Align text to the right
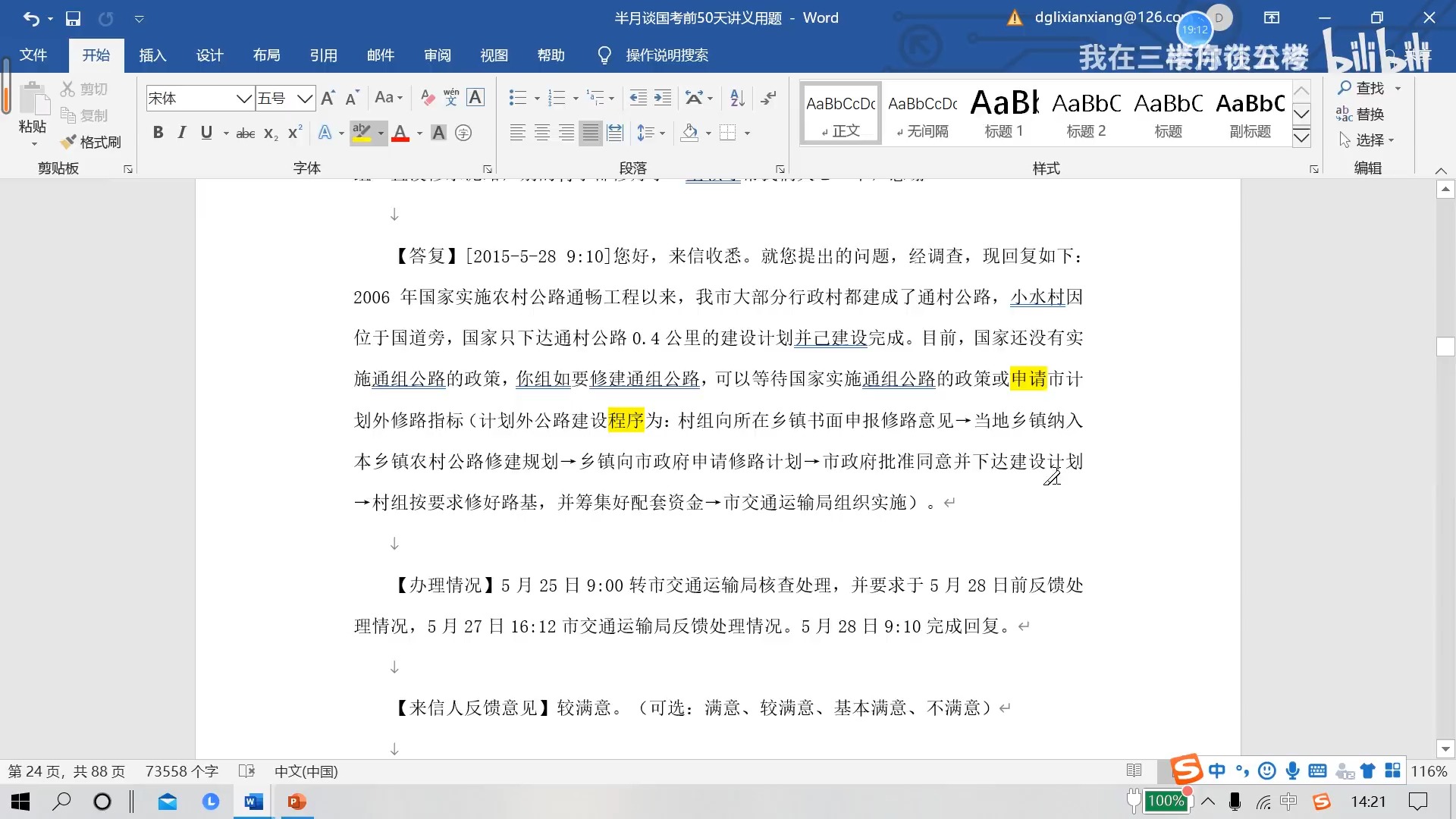The image size is (1456, 819). 566,133
